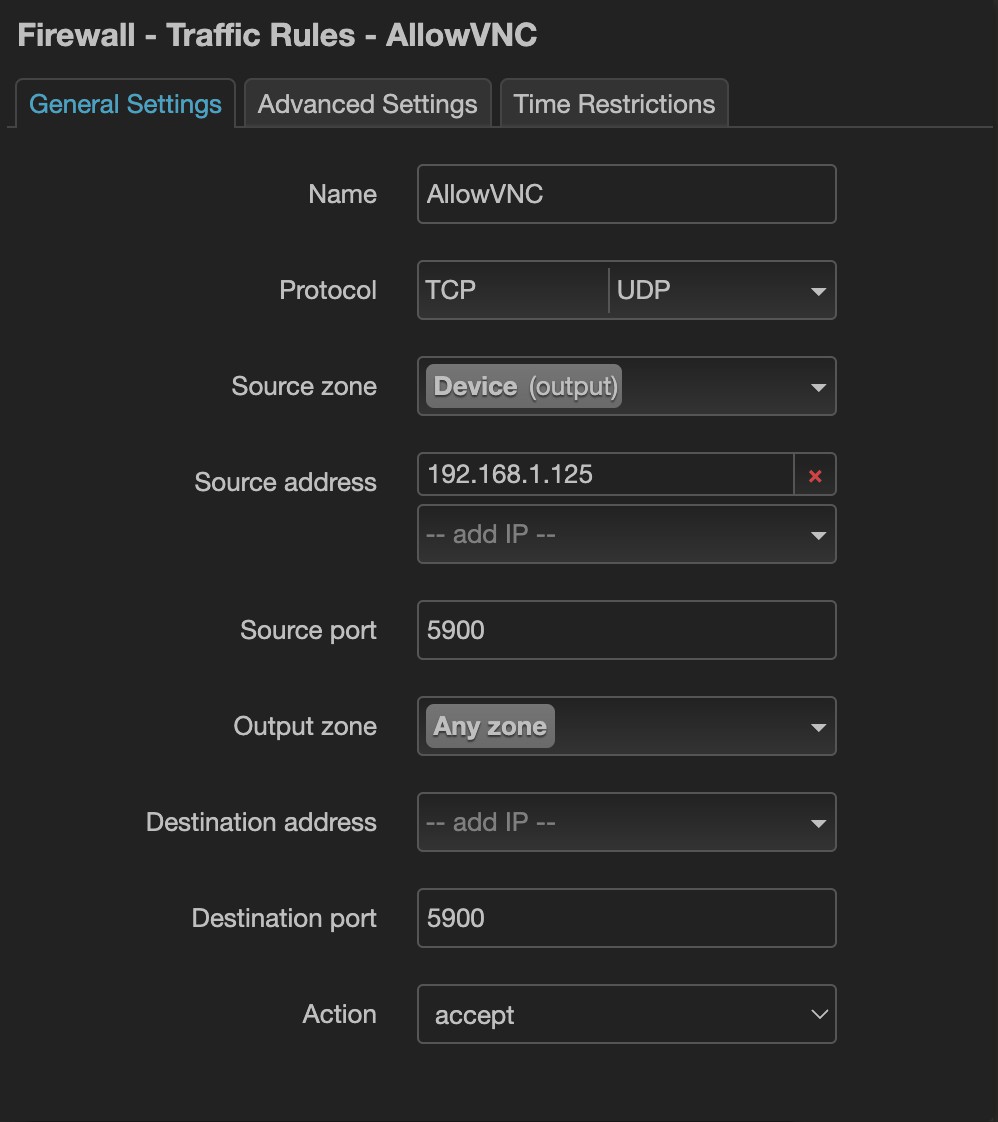Screen dimensions: 998x1122
Task: Click the Any zone badge
Action: click(490, 727)
